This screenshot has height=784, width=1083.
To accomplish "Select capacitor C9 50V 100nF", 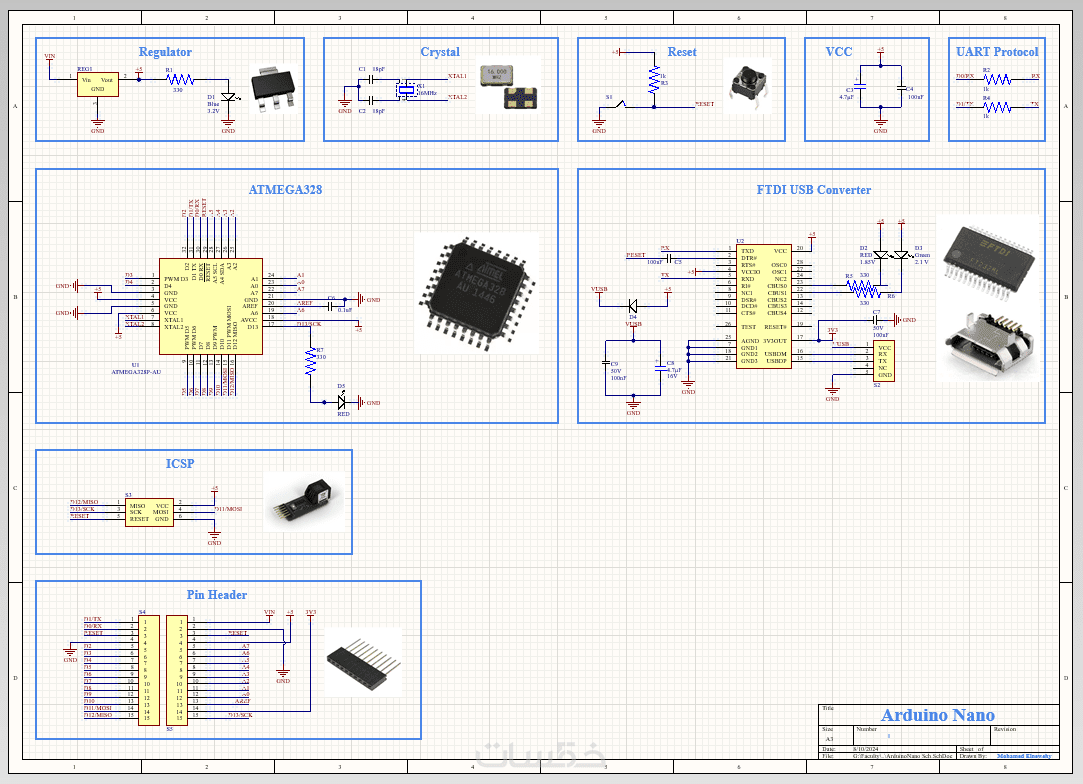I will click(606, 362).
